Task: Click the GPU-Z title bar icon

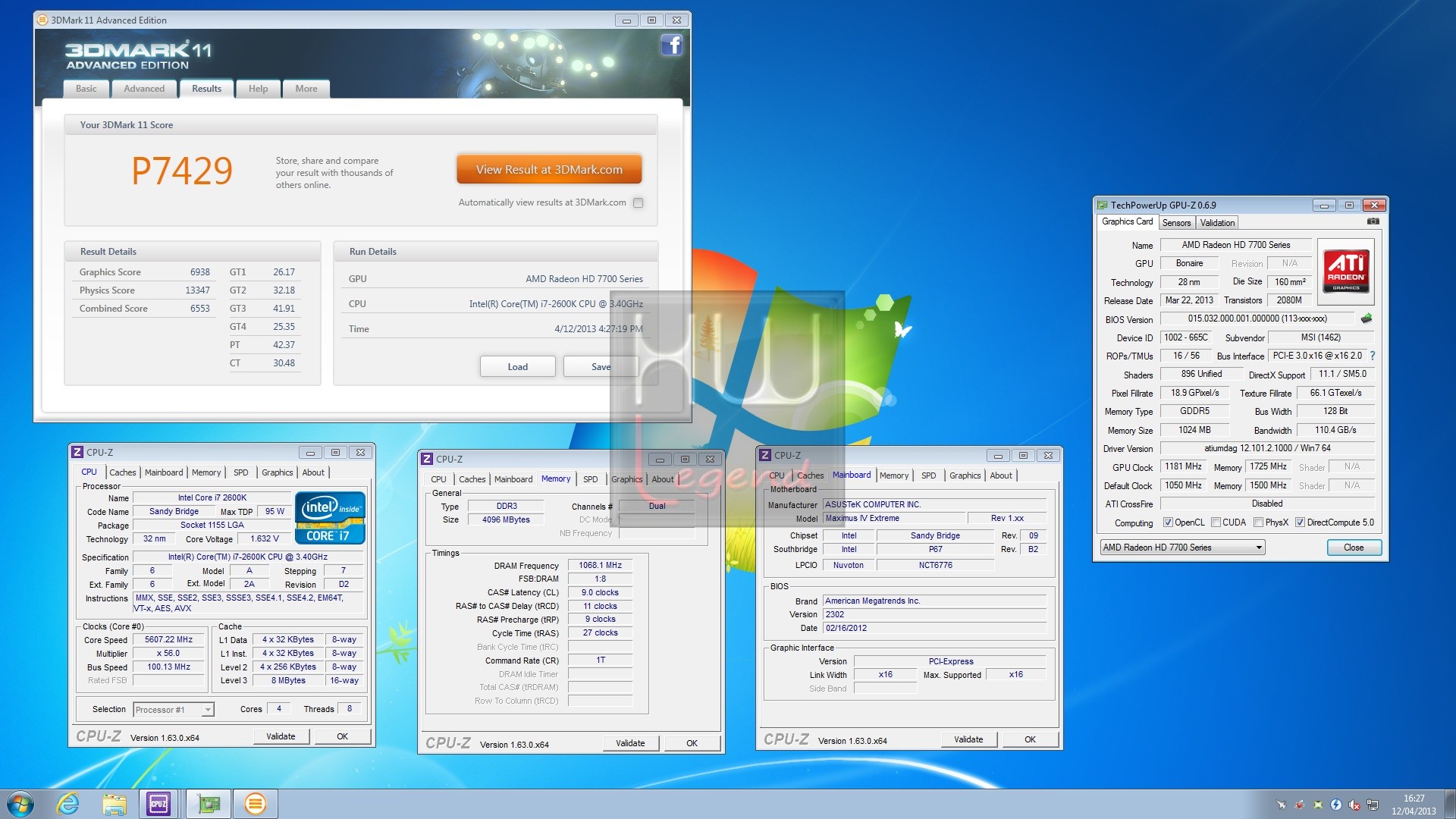Action: [x=1103, y=205]
